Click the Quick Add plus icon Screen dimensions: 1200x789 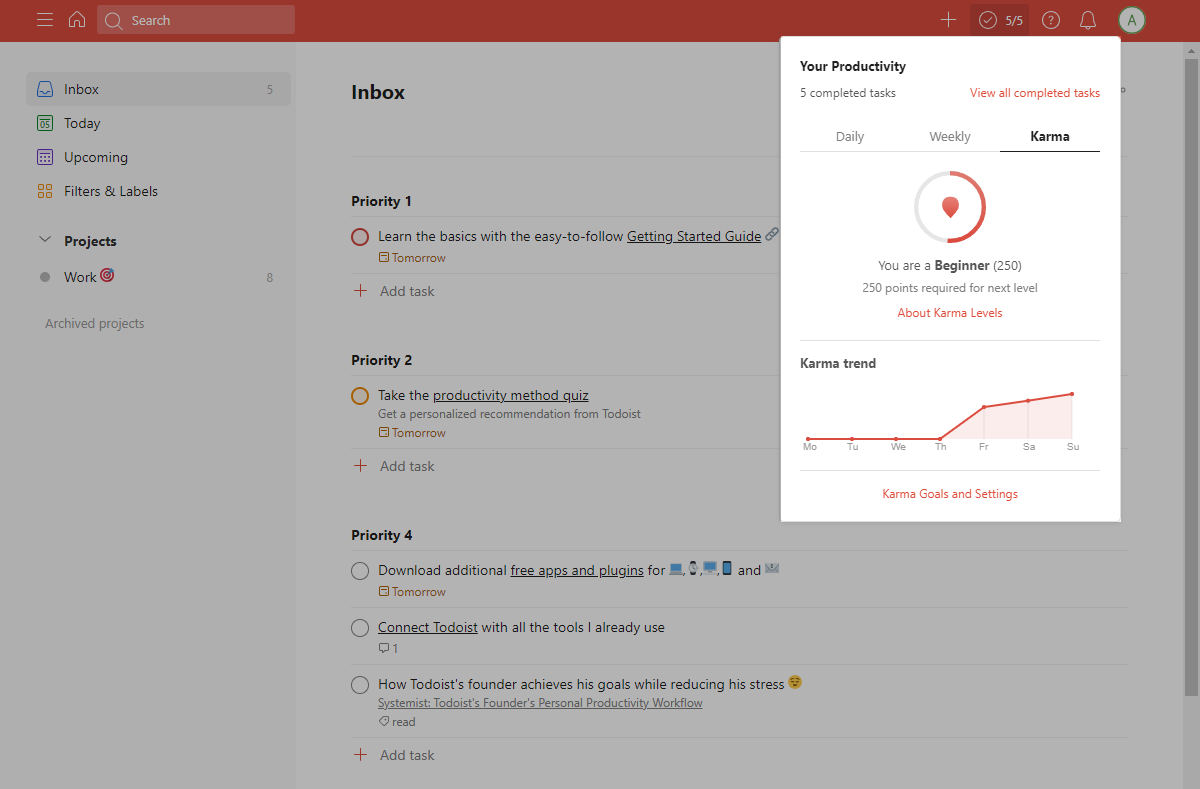tap(948, 20)
